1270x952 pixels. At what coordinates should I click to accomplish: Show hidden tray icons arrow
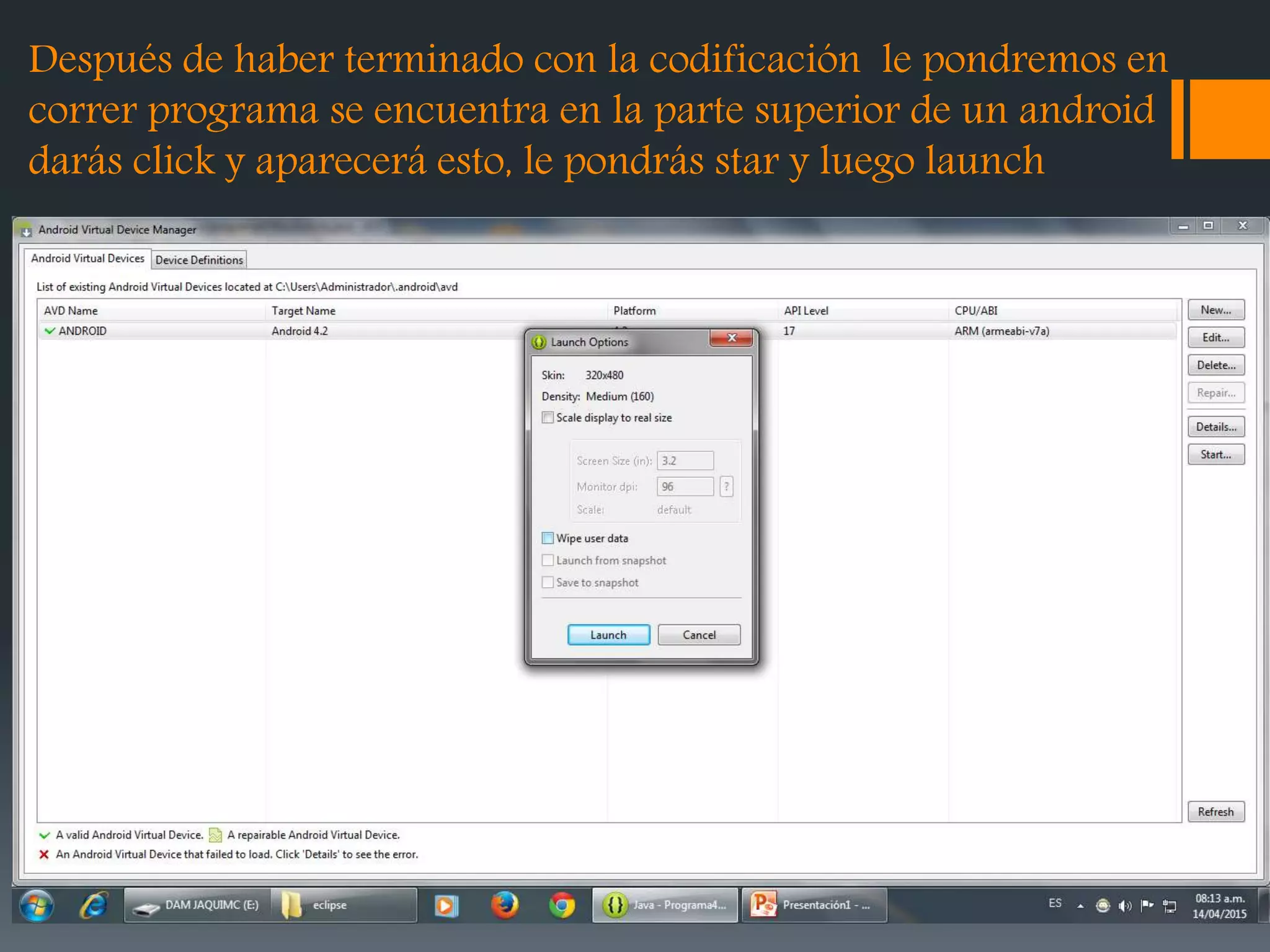click(x=1080, y=906)
